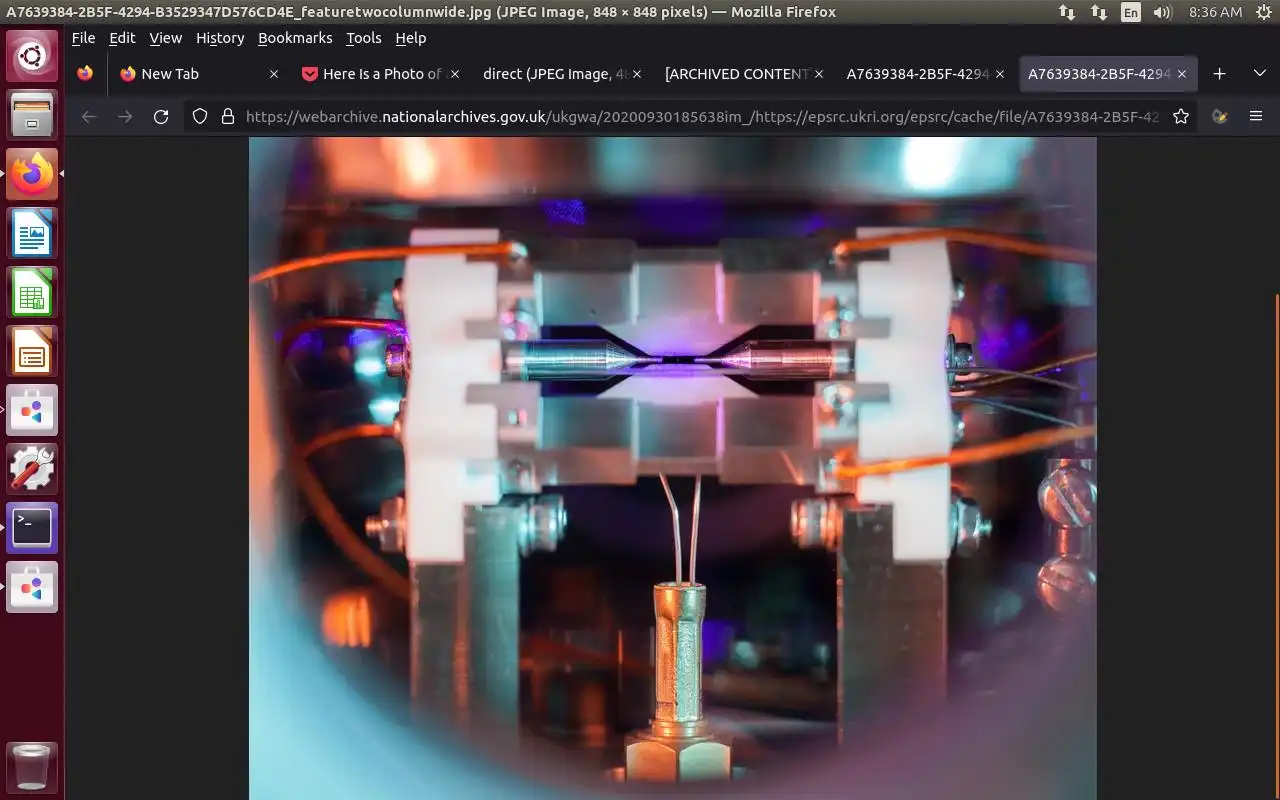Open the Terminal from the dock

[x=32, y=528]
